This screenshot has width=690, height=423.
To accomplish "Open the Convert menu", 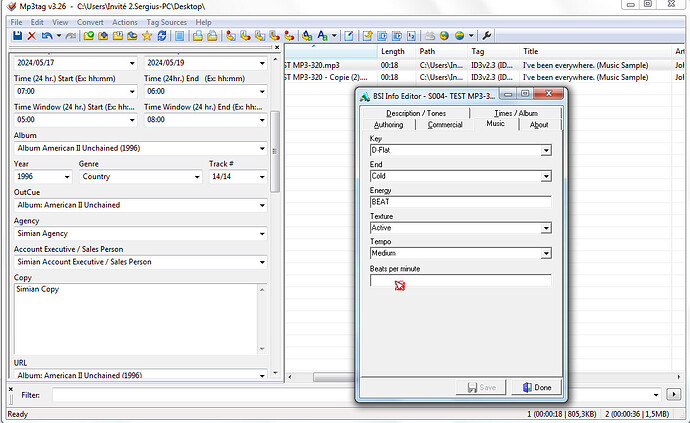I will tap(90, 22).
